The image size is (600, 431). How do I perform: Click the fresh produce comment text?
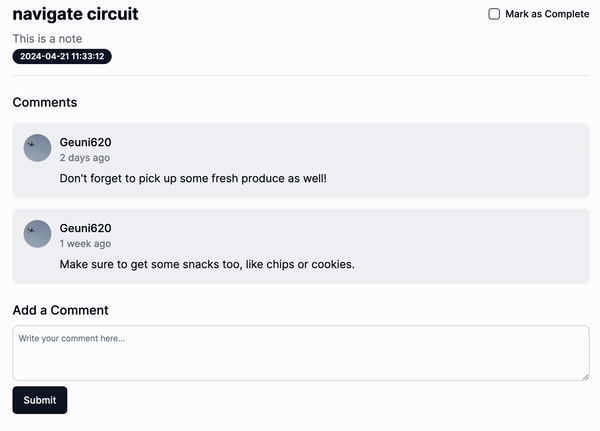click(193, 179)
